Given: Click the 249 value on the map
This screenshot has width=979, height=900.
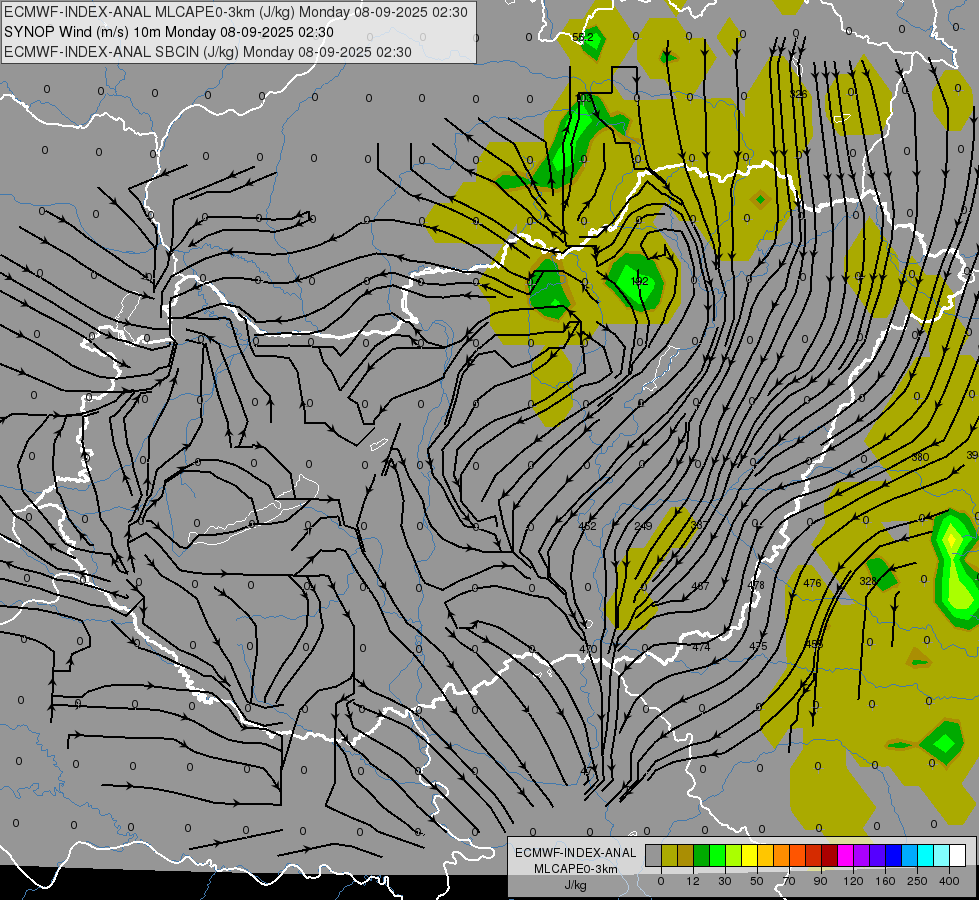Looking at the screenshot, I should click(643, 526).
